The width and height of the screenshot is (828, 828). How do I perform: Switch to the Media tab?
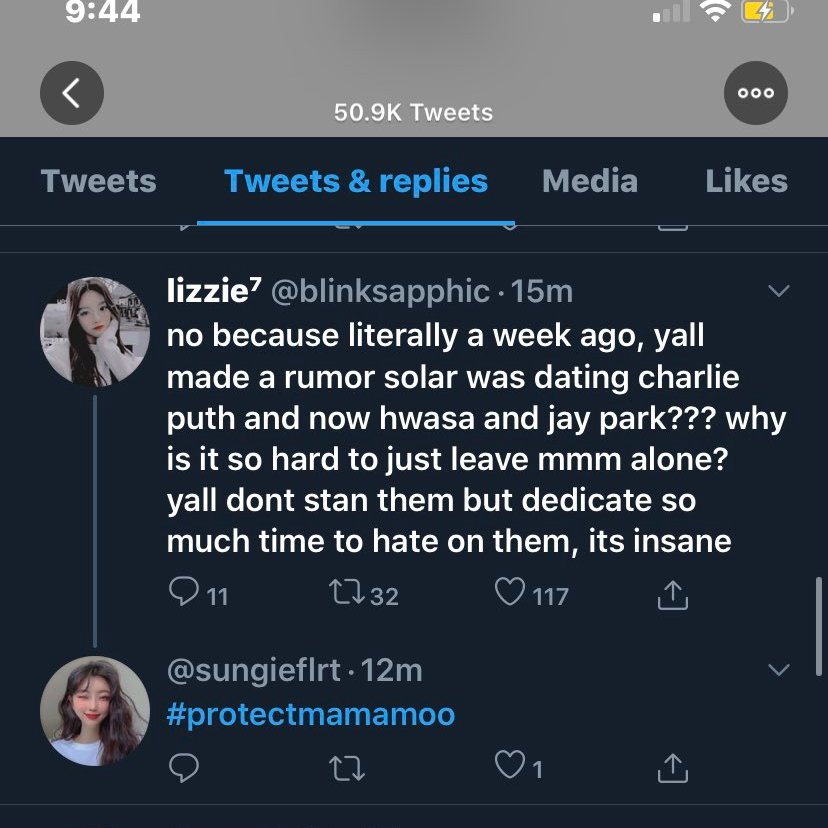tap(589, 181)
